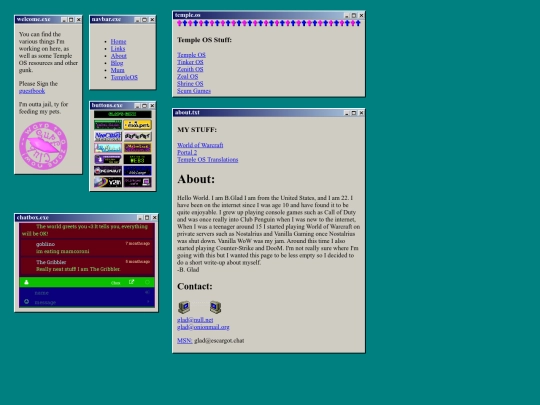Click the Chat label in the green chatbox bar

click(116, 283)
